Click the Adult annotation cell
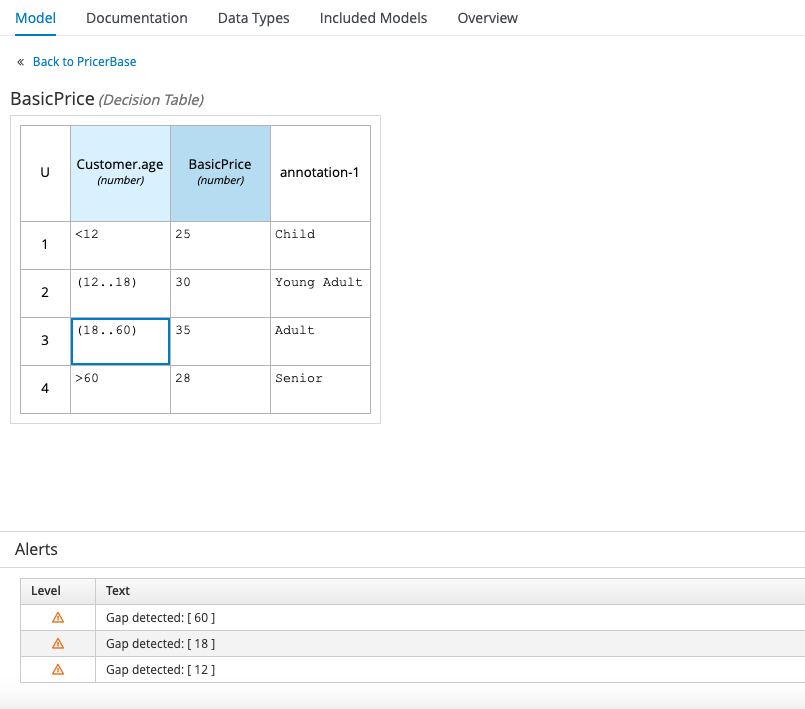 [320, 341]
